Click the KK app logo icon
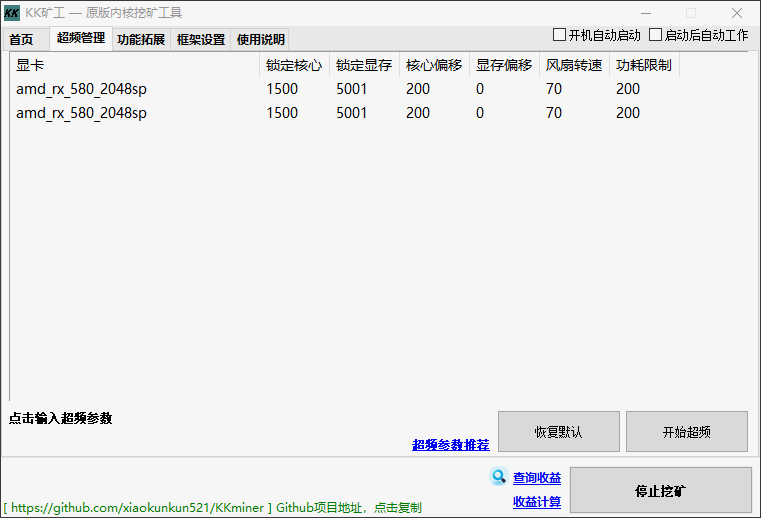761x518 pixels. pos(12,13)
